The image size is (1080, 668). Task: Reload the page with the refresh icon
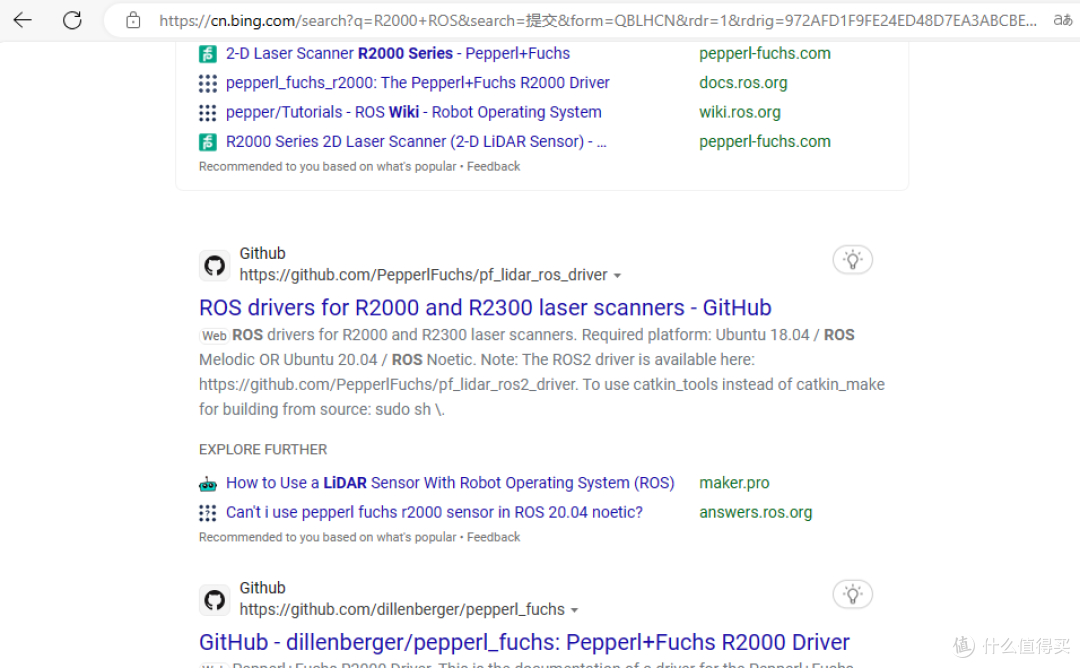pyautogui.click(x=72, y=20)
